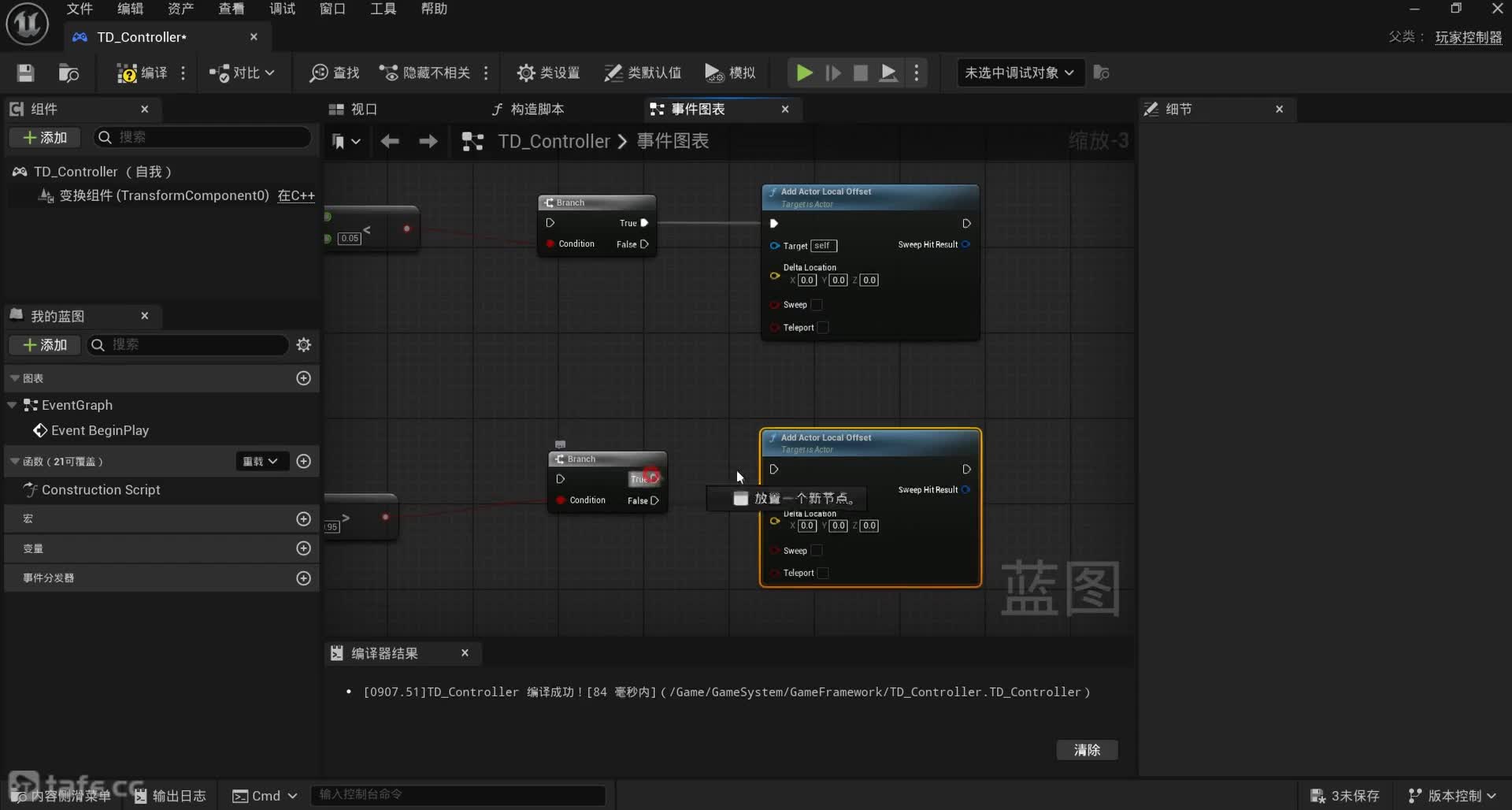Navigate back with the left arrow
The width and height of the screenshot is (1512, 810).
390,141
